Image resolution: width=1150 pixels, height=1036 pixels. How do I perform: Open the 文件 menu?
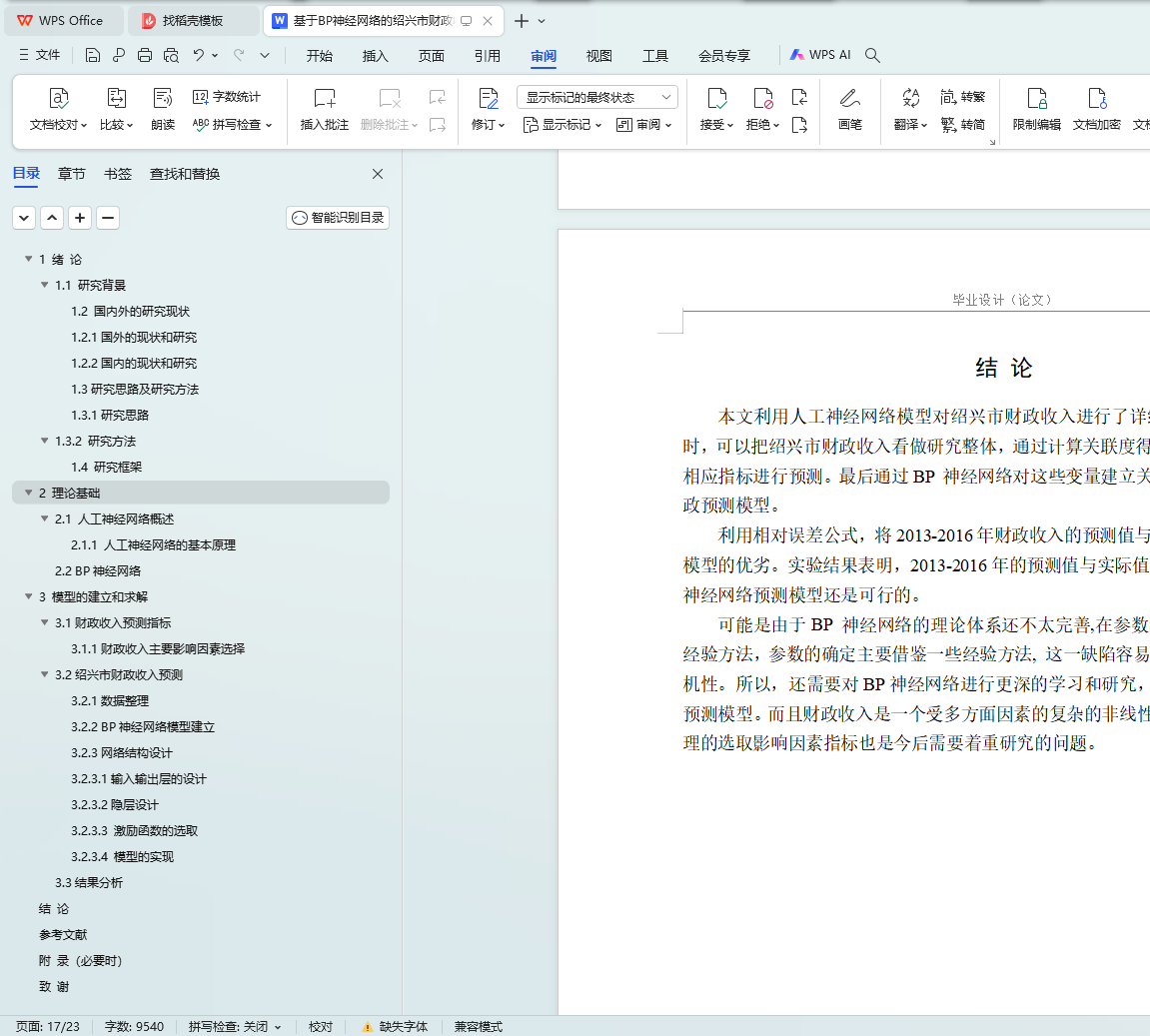click(x=40, y=55)
